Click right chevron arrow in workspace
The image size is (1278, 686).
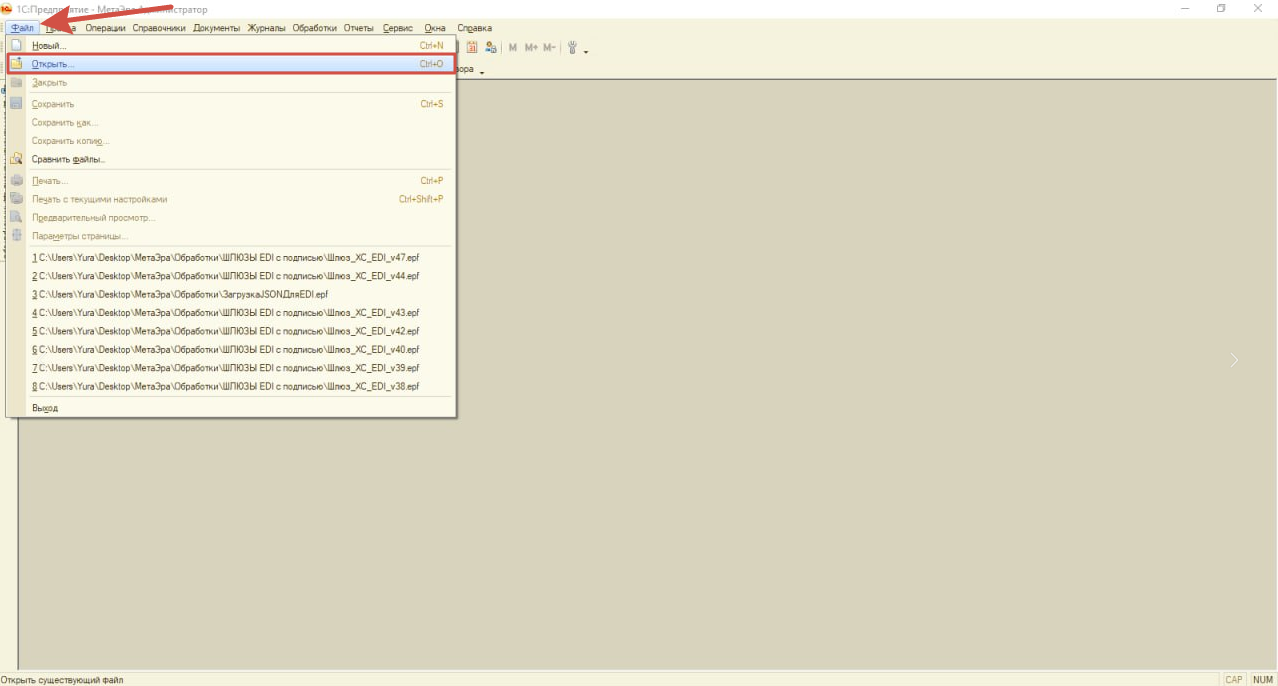(1234, 360)
